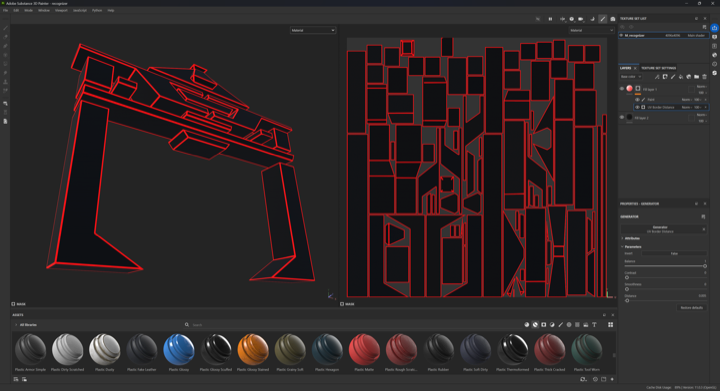720x391 pixels.
Task: Open the Edit menu
Action: pos(16,10)
